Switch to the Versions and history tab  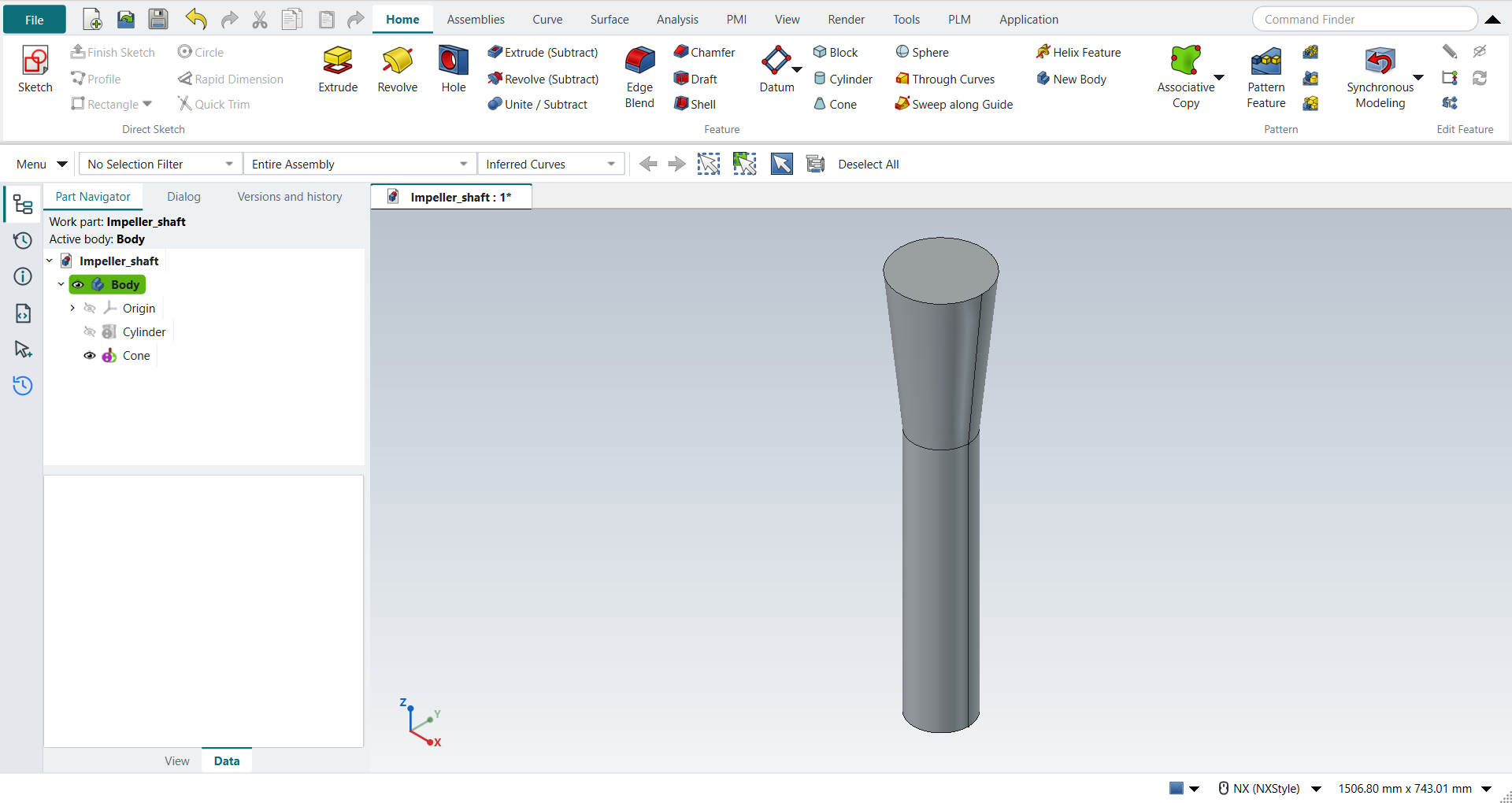pos(290,197)
